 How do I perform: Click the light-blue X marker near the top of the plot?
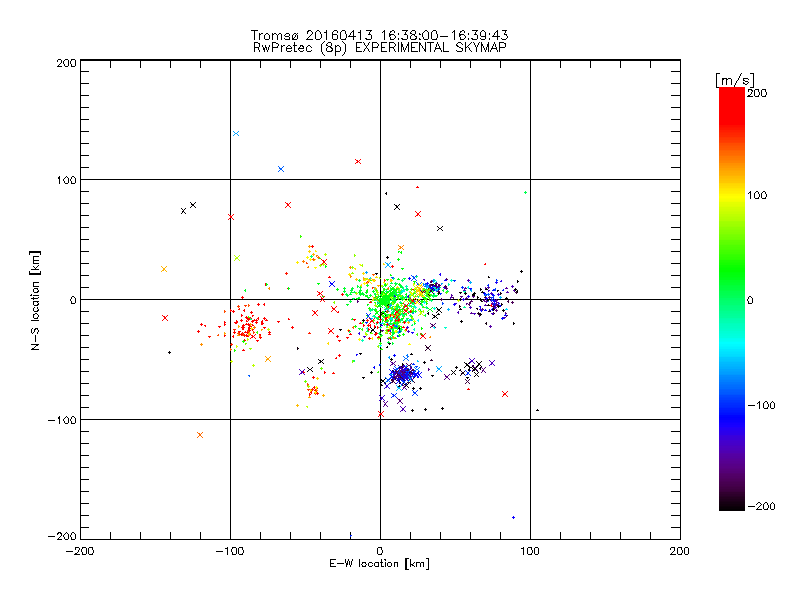pyautogui.click(x=236, y=134)
